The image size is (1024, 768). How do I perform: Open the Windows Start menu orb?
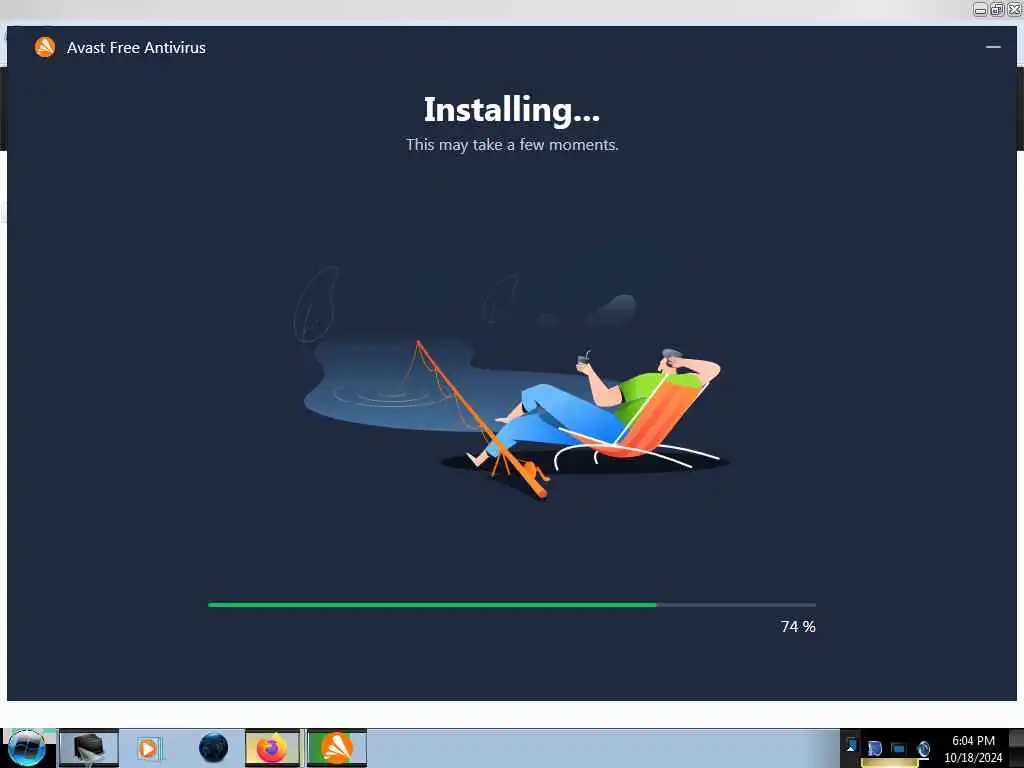pos(27,748)
